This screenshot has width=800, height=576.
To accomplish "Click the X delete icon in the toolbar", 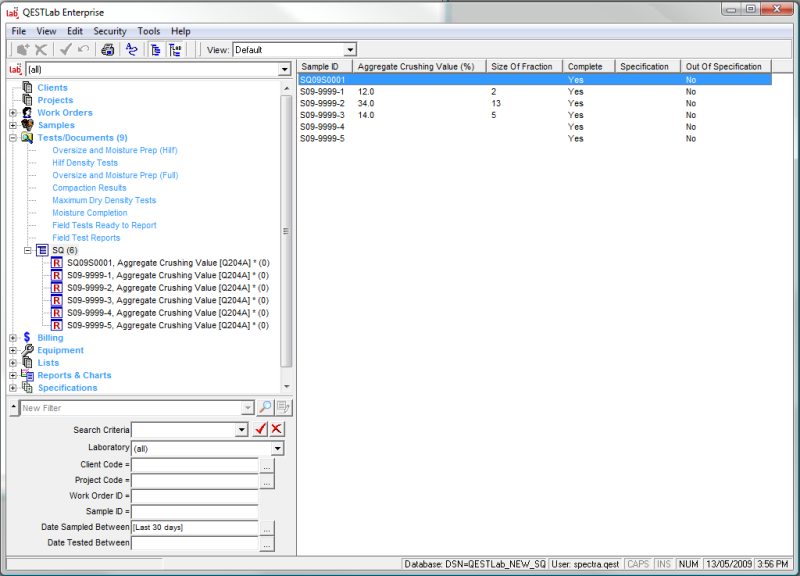I will tap(41, 48).
